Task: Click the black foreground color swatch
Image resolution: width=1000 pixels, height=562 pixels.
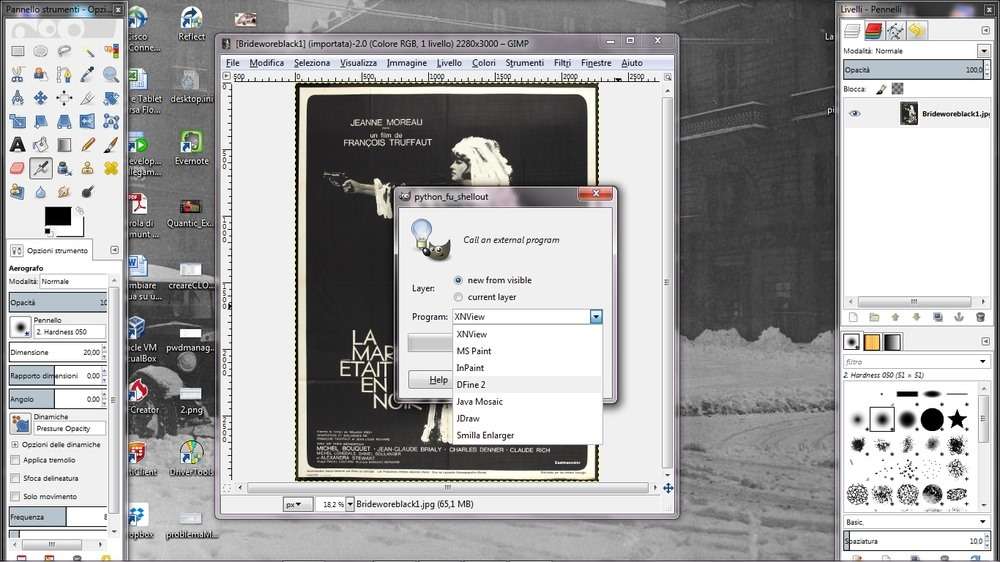Action: click(57, 216)
